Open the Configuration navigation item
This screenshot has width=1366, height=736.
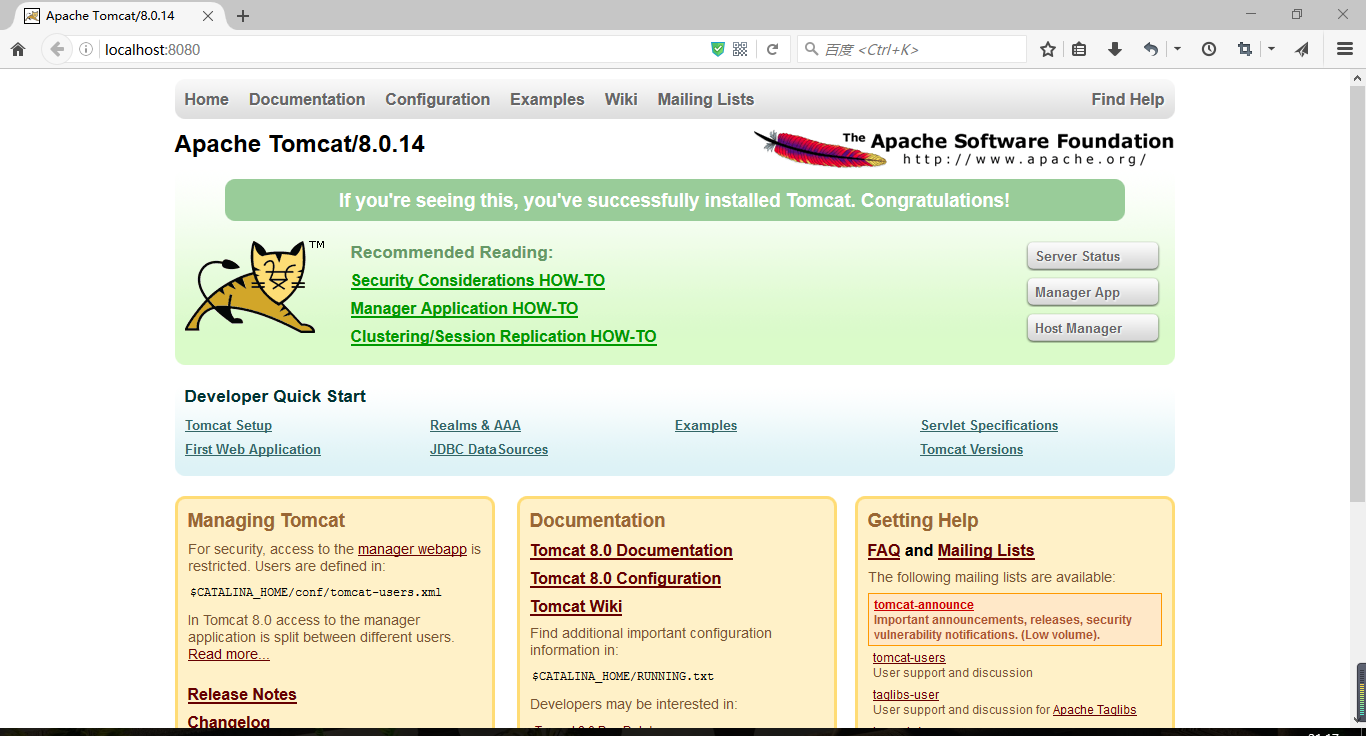coord(438,99)
